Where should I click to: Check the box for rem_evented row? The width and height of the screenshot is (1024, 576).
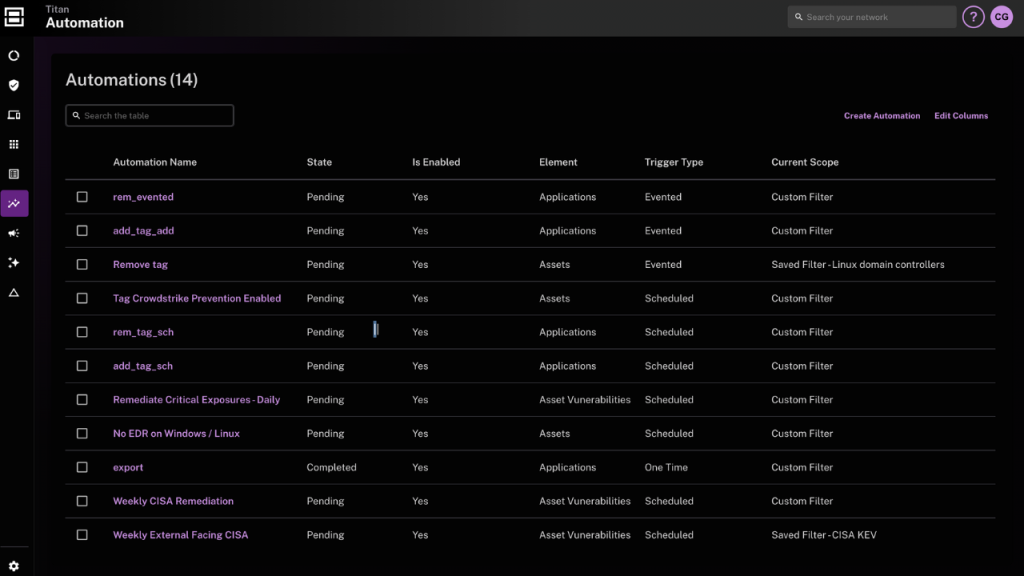[x=82, y=197]
